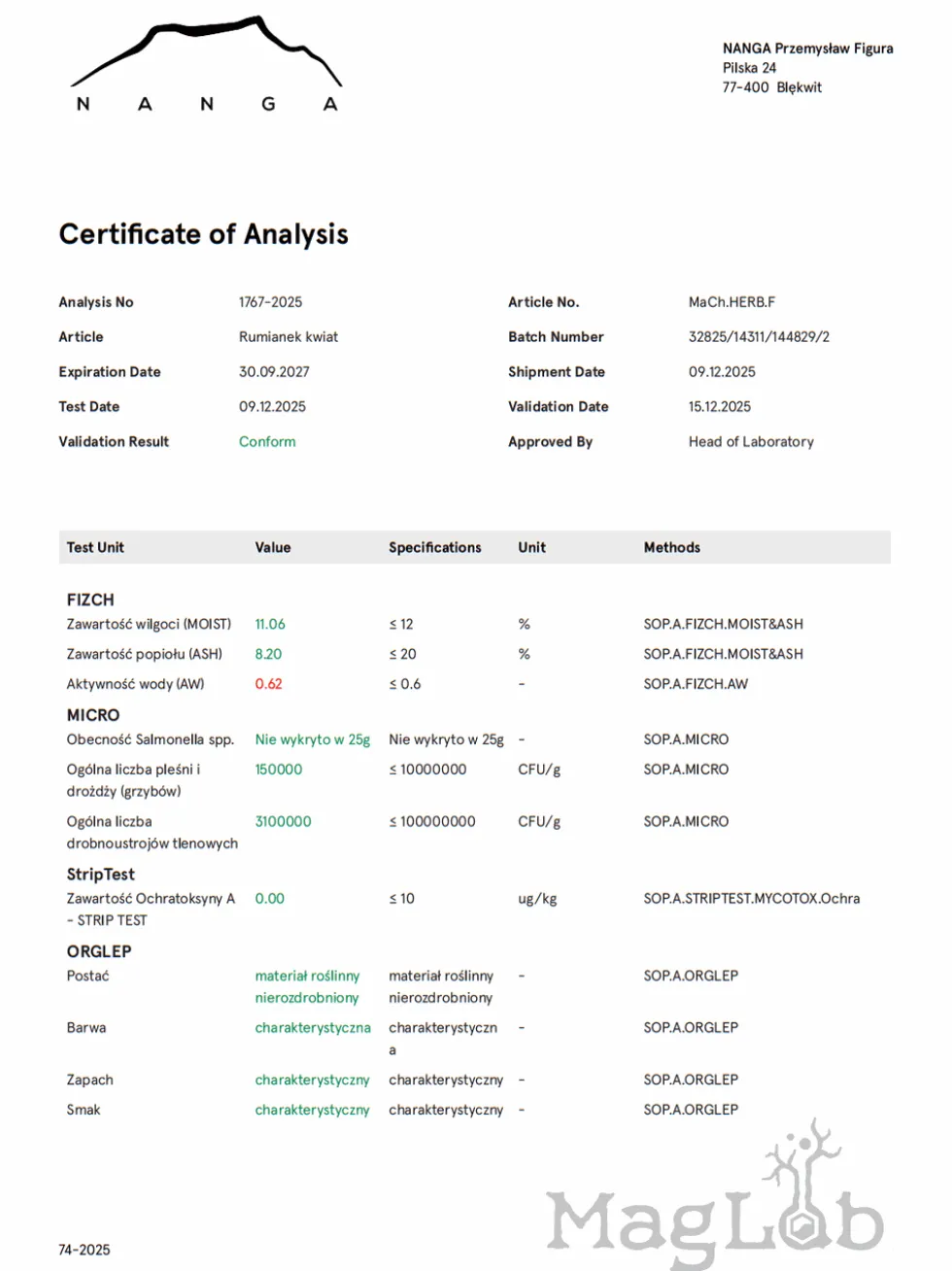The image size is (952, 1271).
Task: Select the "Postać" test row label
Action: pyautogui.click(x=87, y=977)
